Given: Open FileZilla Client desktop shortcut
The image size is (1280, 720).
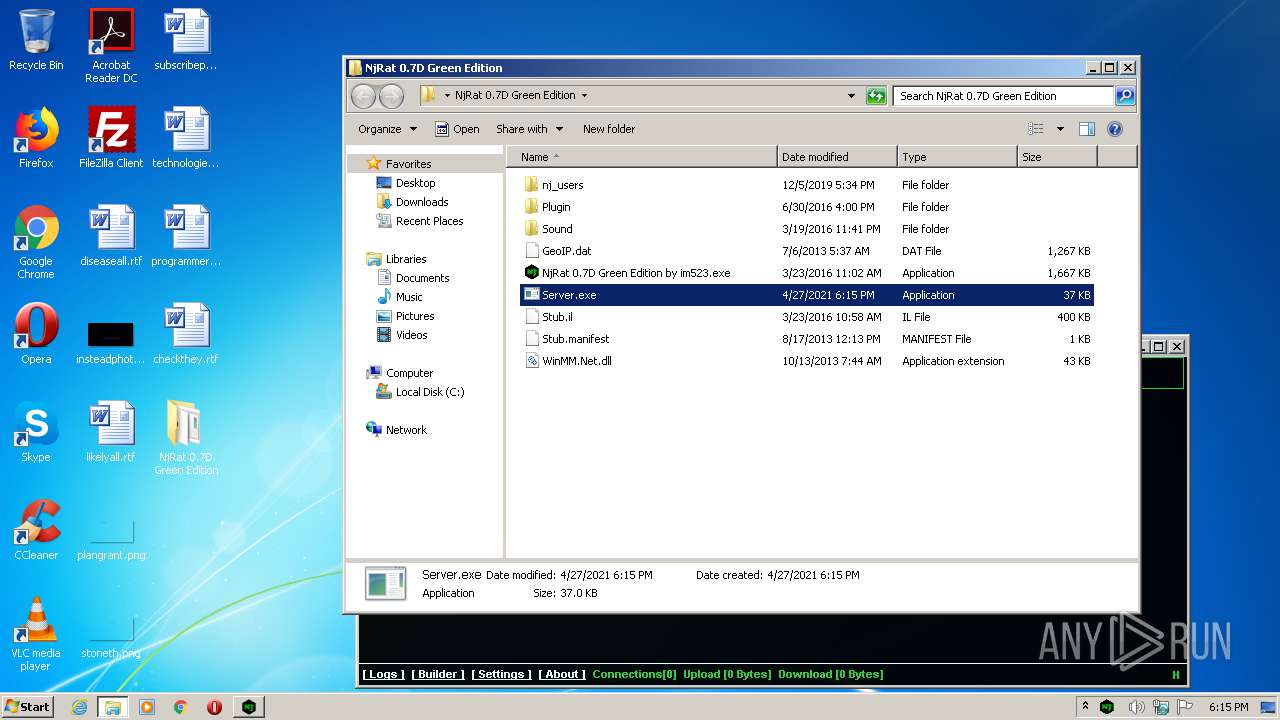Looking at the screenshot, I should tap(111, 138).
